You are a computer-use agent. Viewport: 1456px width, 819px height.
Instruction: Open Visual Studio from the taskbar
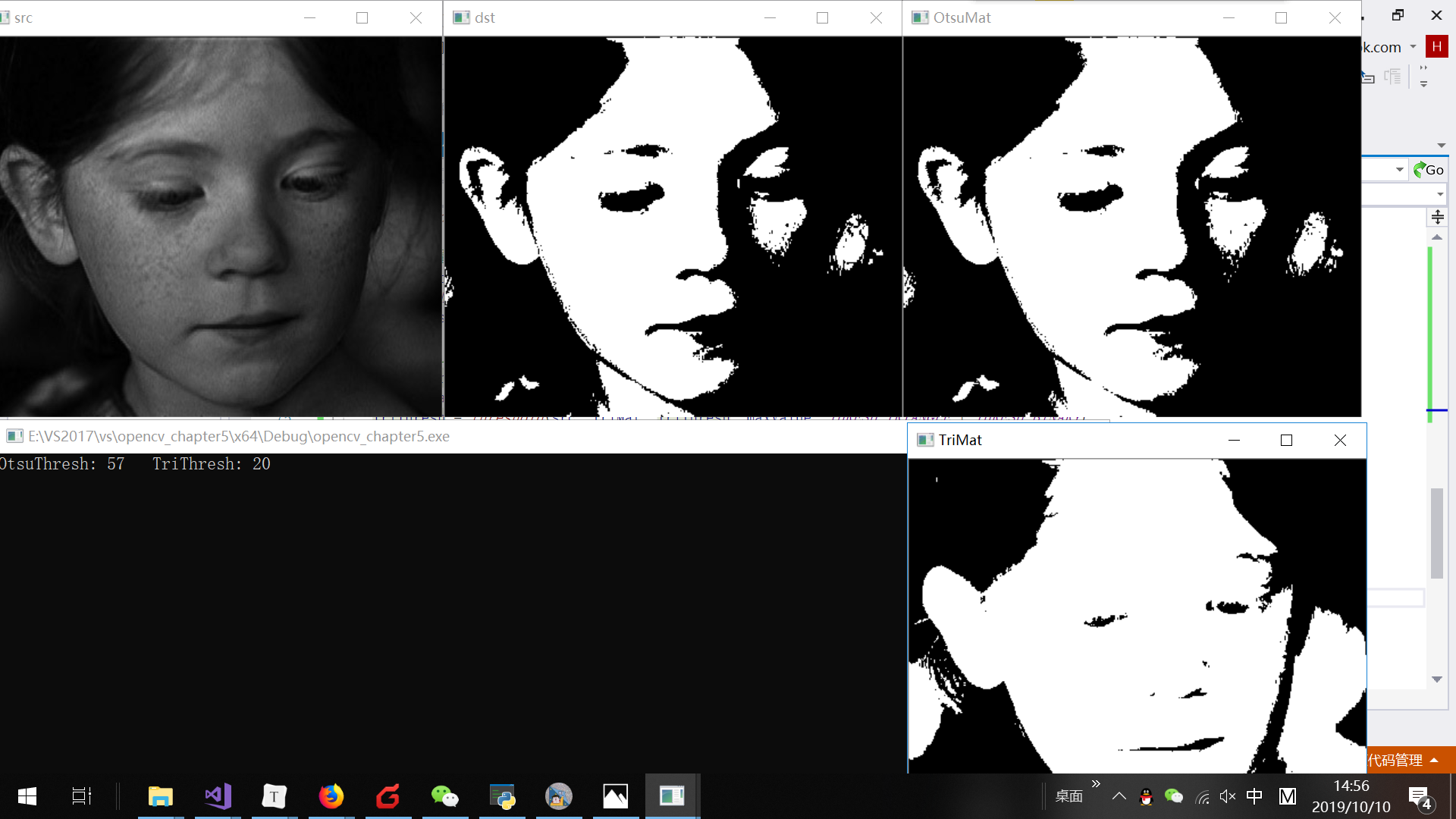coord(218,795)
